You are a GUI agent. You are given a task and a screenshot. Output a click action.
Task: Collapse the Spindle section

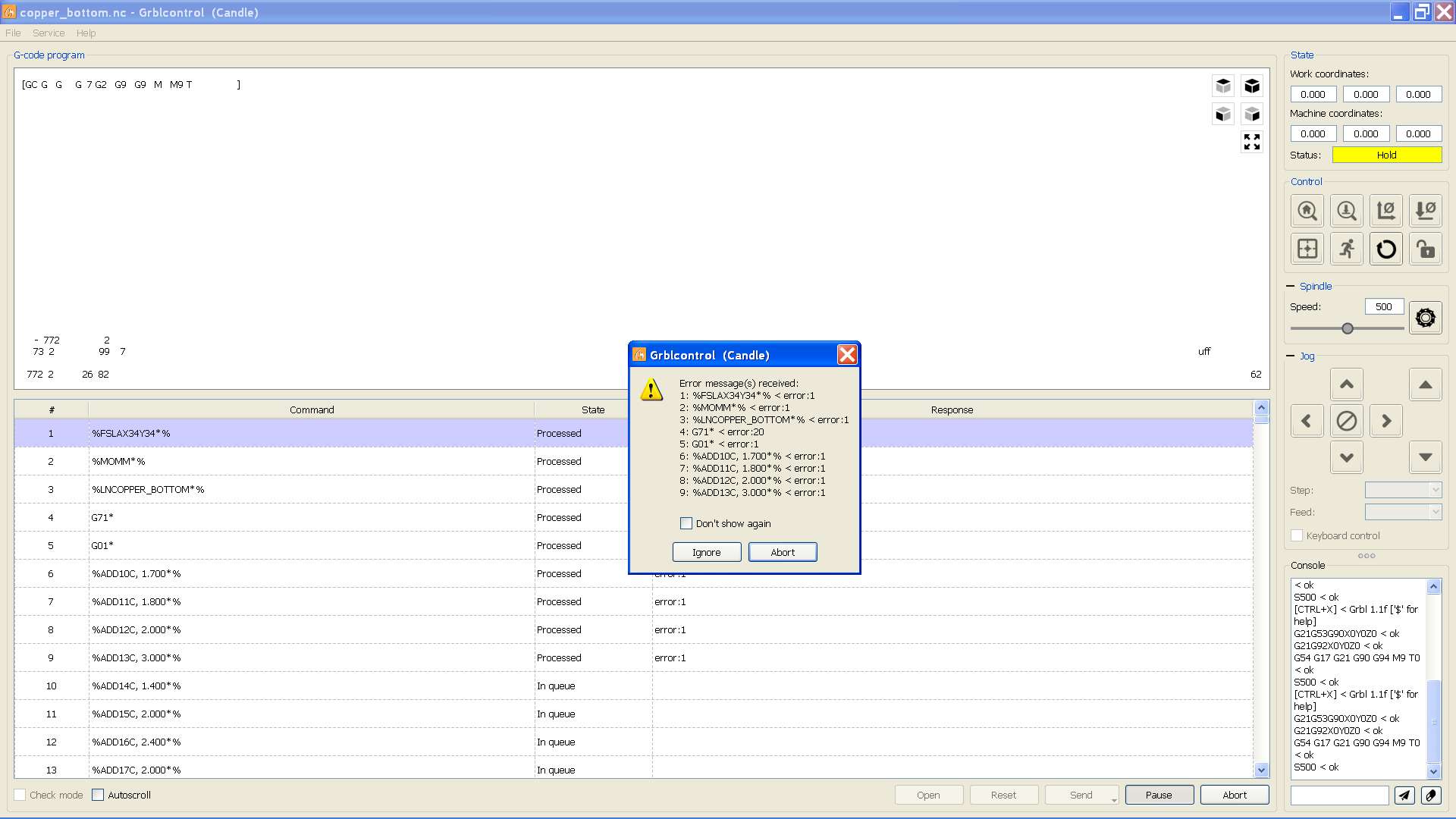tap(1291, 286)
